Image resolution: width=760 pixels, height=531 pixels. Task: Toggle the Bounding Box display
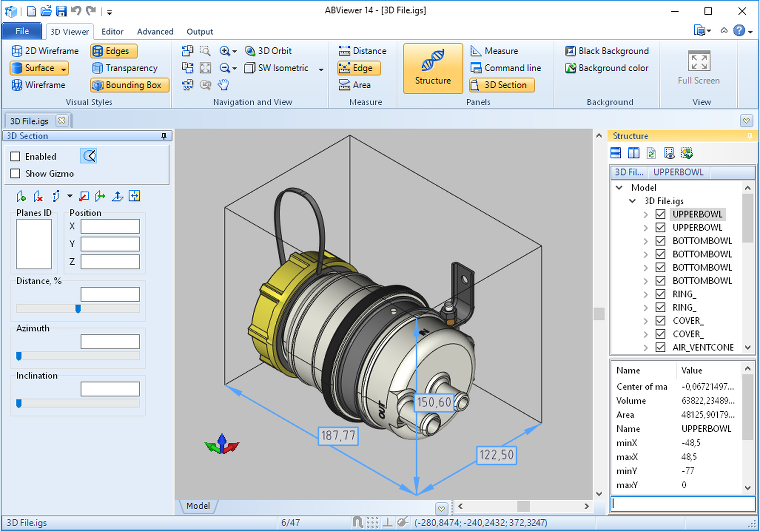point(129,85)
